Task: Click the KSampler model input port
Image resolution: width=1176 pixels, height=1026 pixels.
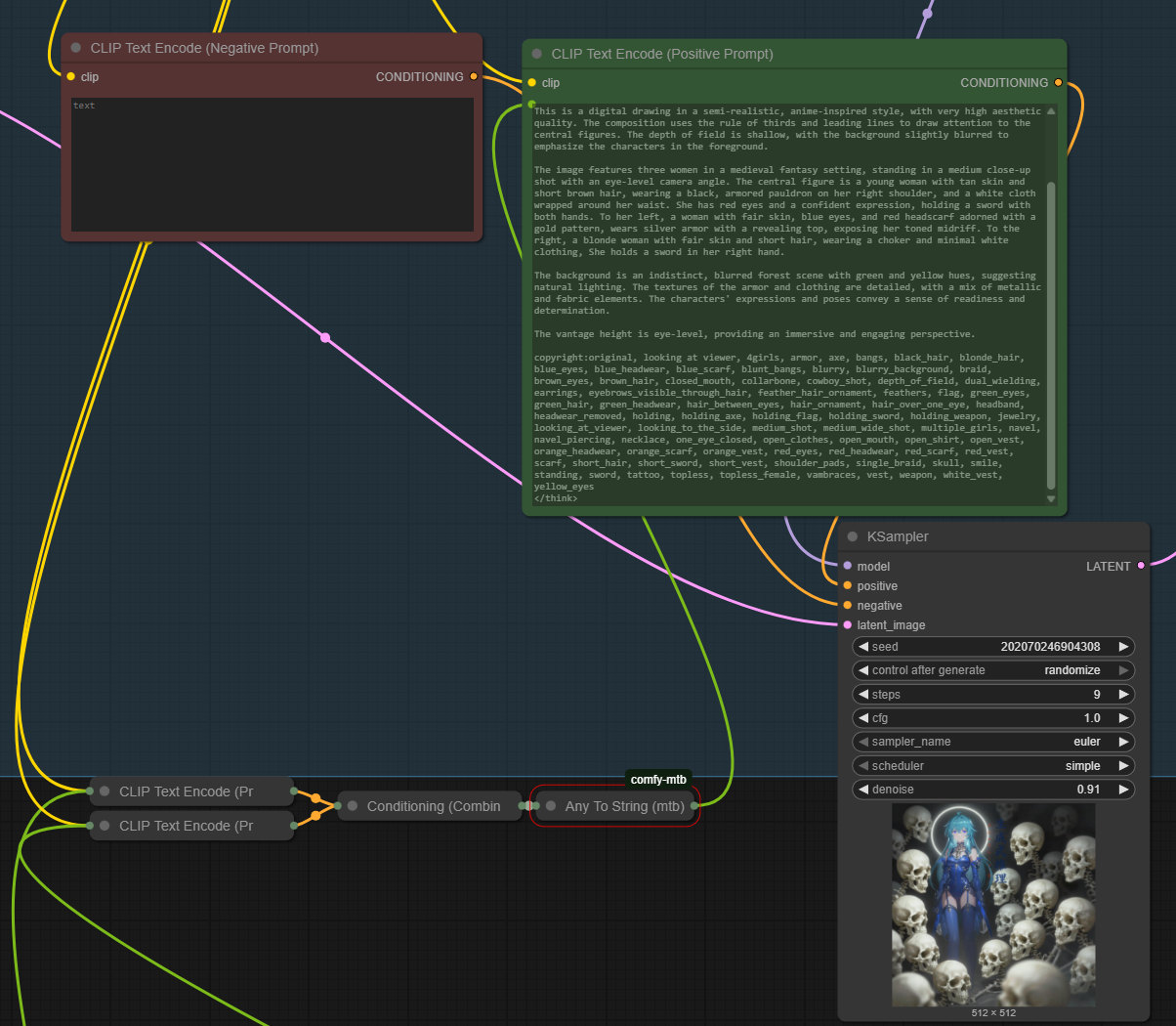Action: 848,566
